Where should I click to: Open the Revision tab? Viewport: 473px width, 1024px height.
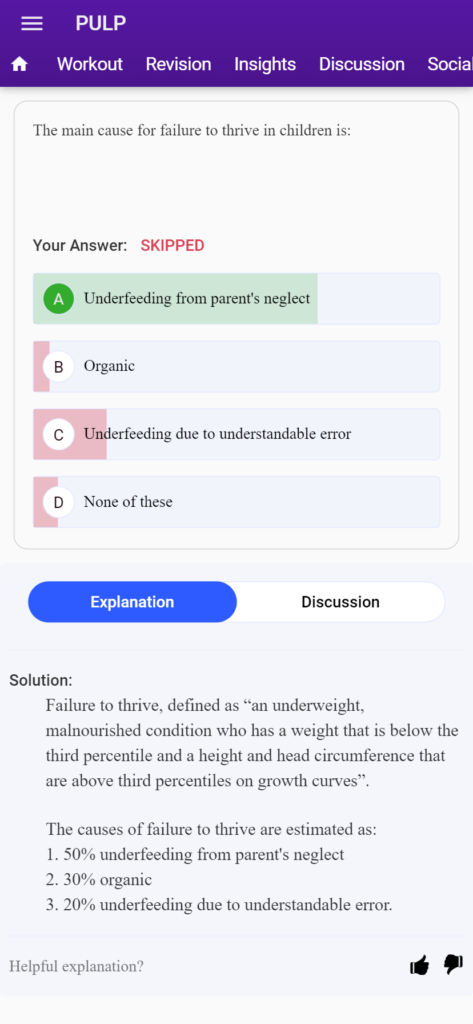pyautogui.click(x=178, y=64)
